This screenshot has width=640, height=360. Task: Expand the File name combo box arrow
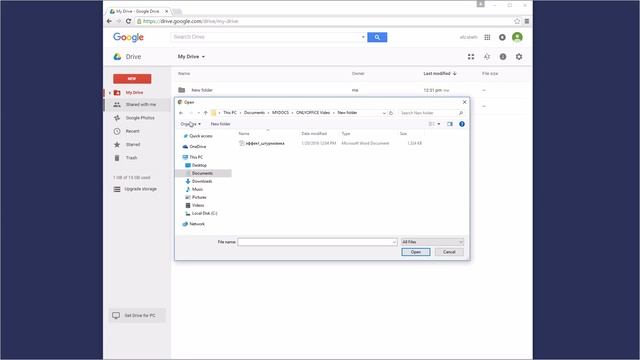394,242
